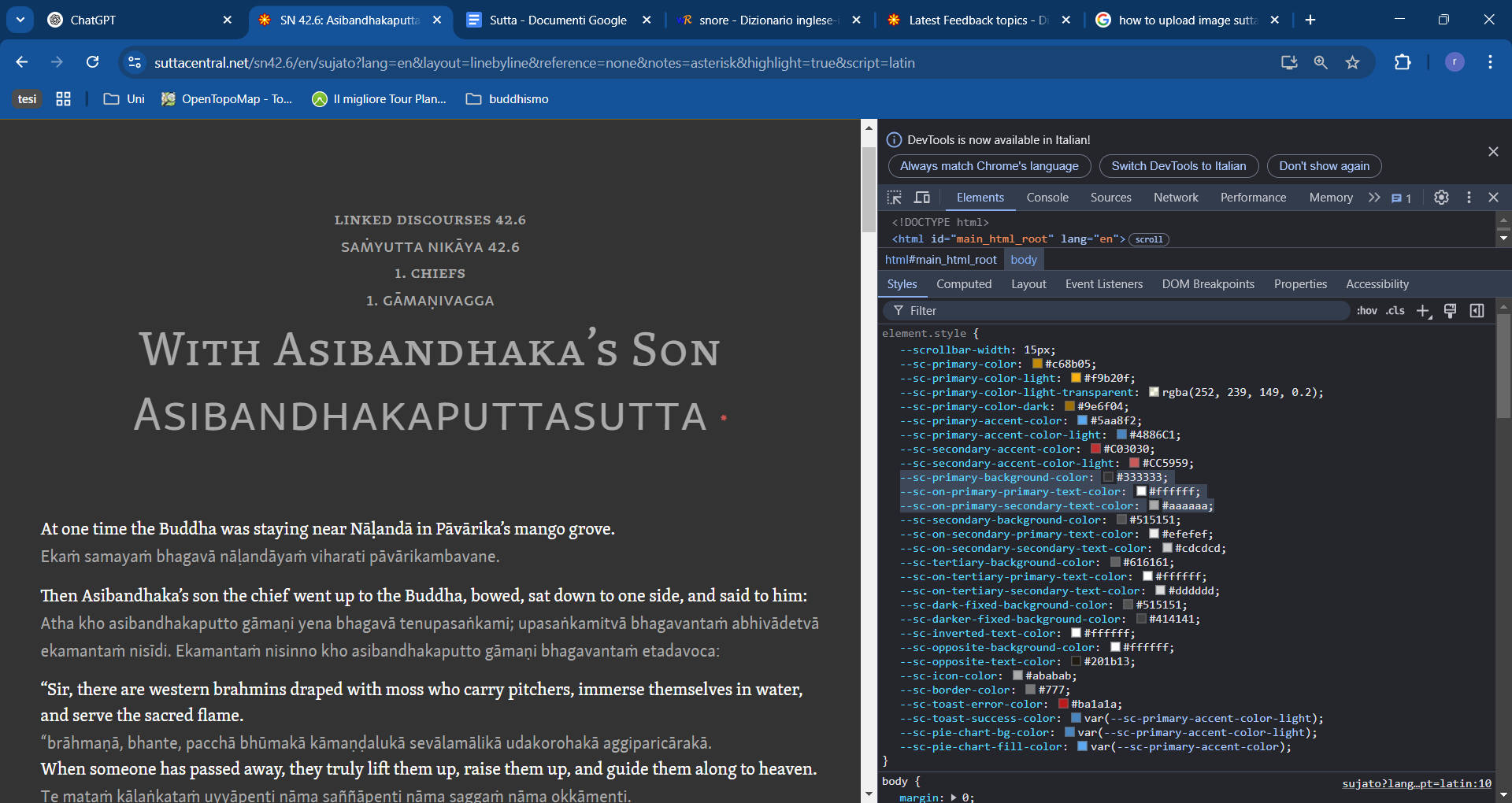Viewport: 1512px width, 803px height.
Task: Open the Performance panel tab
Action: [1253, 198]
